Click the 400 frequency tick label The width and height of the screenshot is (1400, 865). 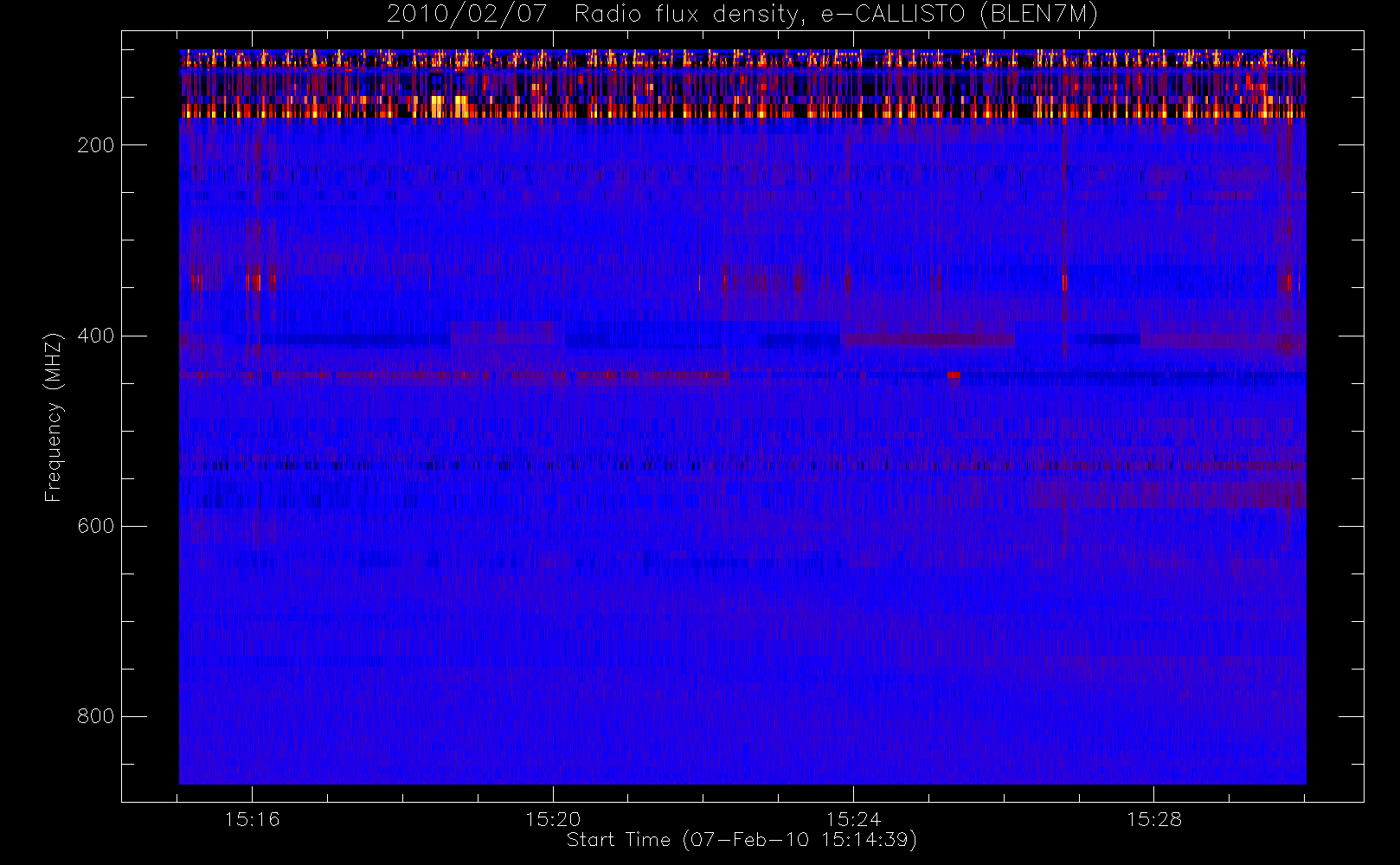95,336
